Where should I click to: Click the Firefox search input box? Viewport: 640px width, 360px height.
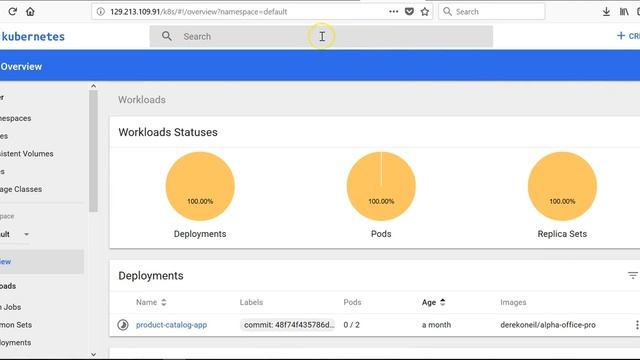coord(491,11)
